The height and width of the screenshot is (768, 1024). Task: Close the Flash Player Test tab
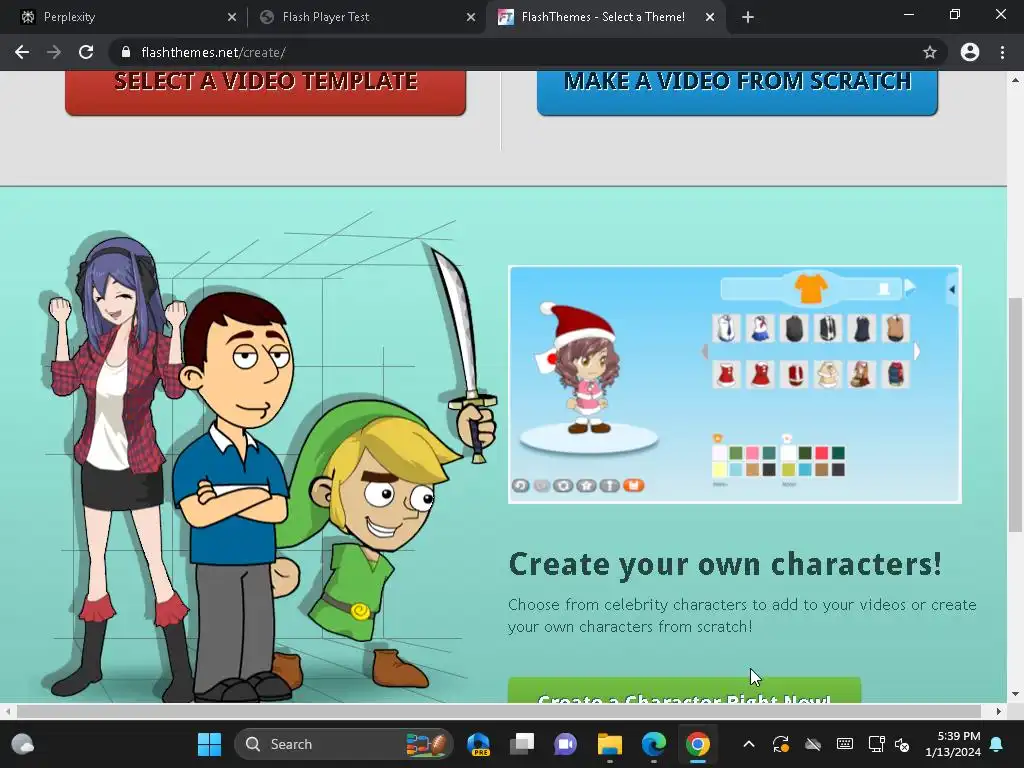tap(471, 18)
